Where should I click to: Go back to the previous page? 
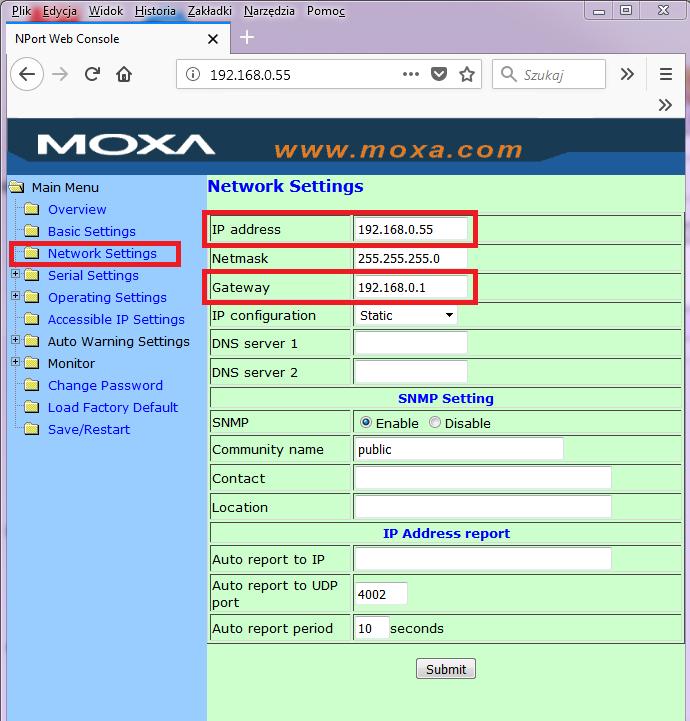(27, 74)
